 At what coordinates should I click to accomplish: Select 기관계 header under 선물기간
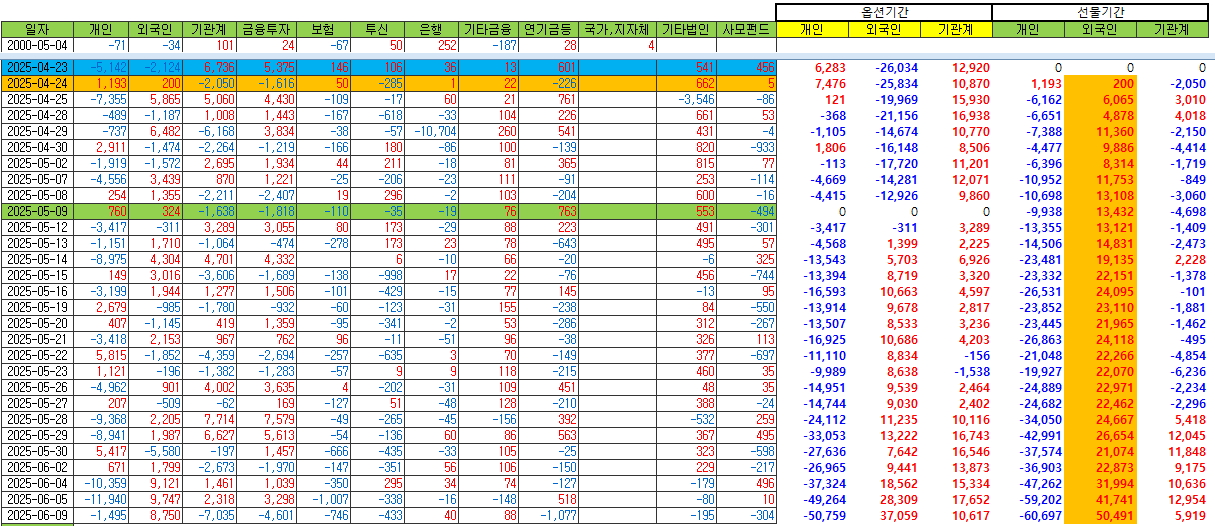click(x=1172, y=29)
